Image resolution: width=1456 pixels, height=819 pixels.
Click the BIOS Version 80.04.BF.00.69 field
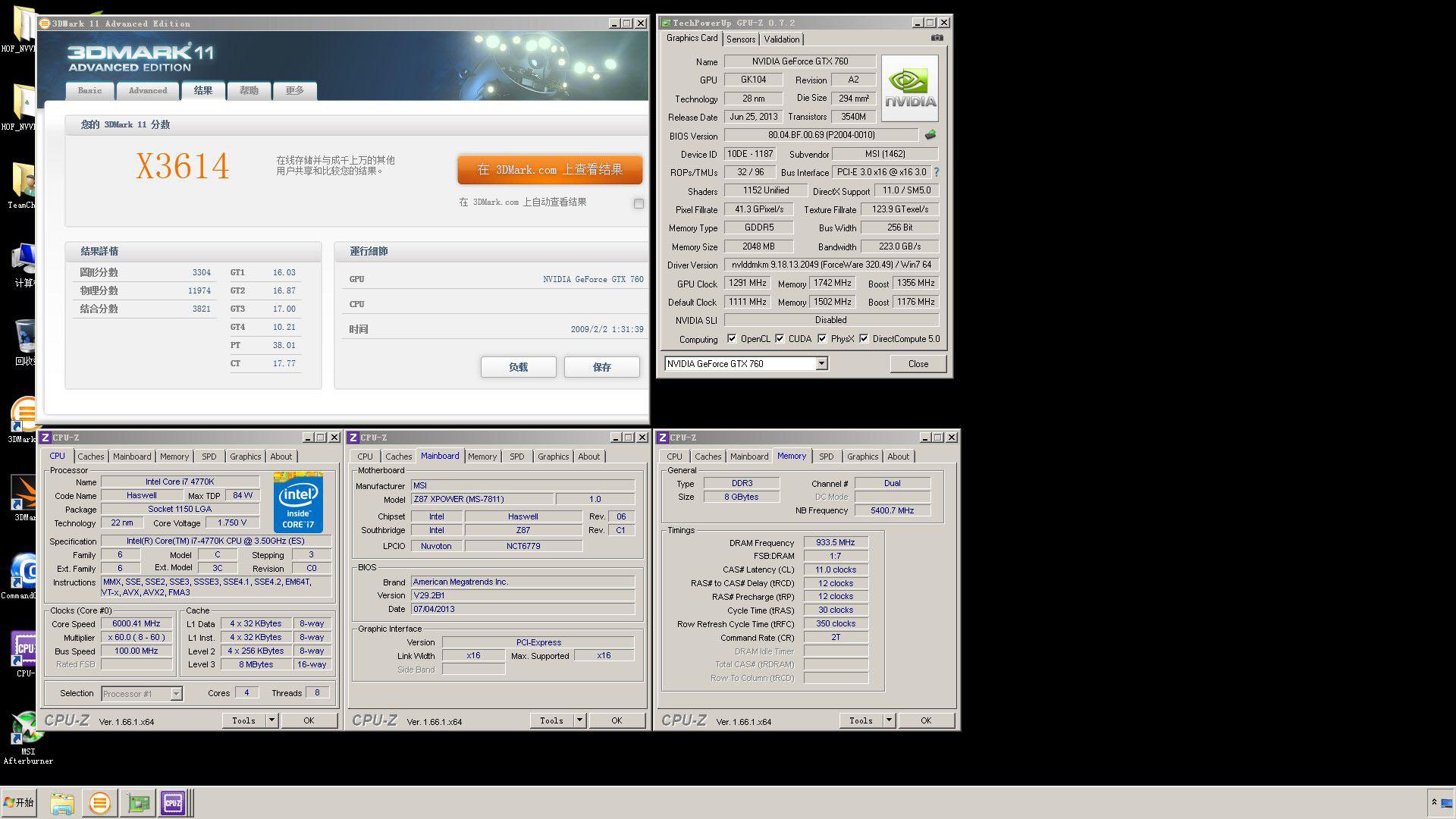(821, 135)
